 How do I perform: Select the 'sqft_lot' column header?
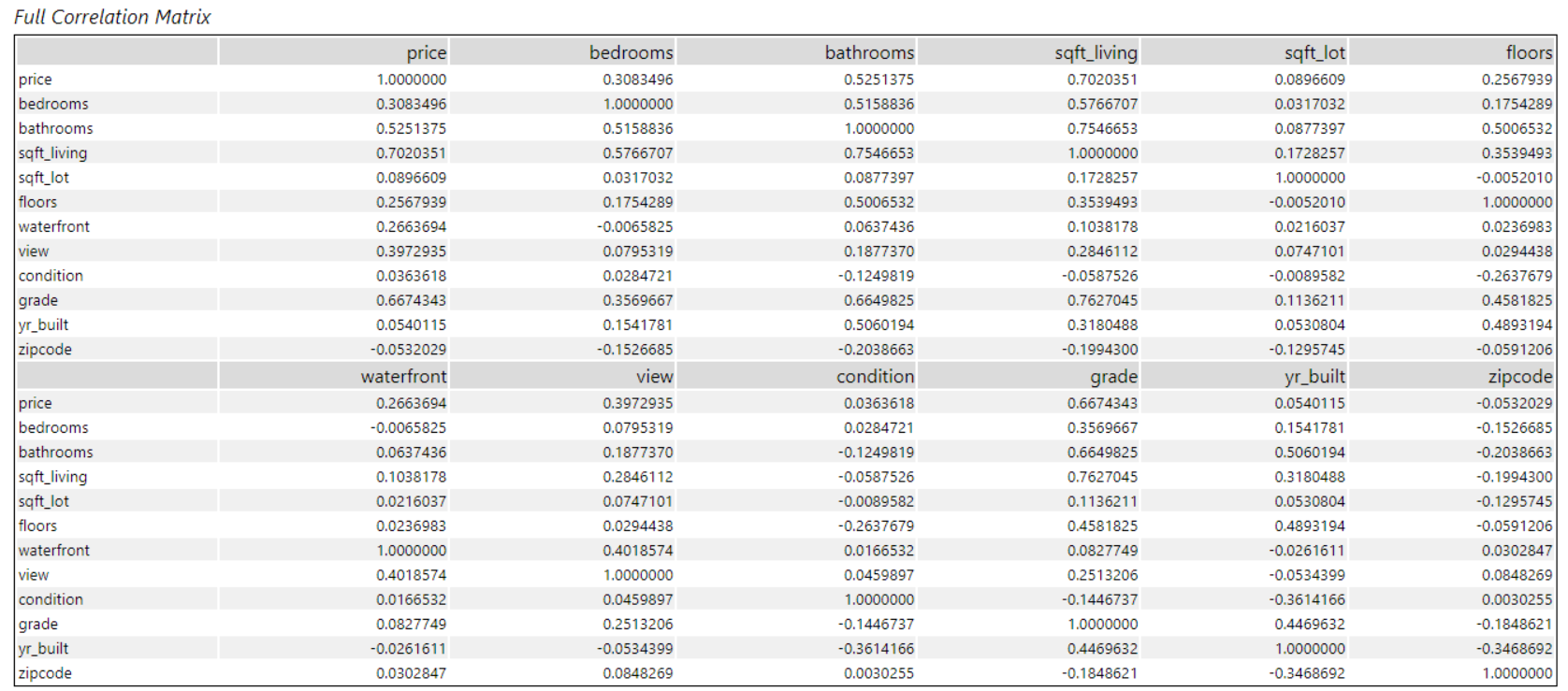coord(1314,52)
